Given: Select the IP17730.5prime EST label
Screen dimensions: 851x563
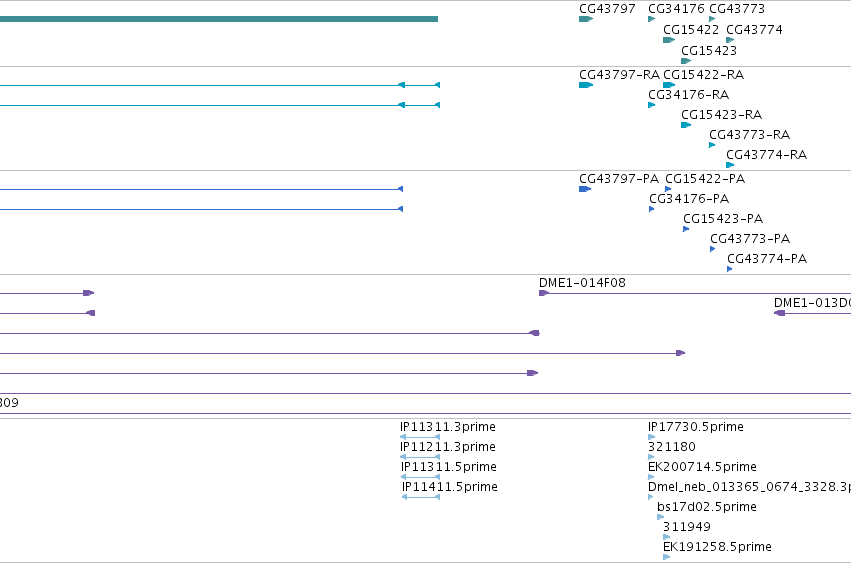Looking at the screenshot, I should [x=696, y=427].
